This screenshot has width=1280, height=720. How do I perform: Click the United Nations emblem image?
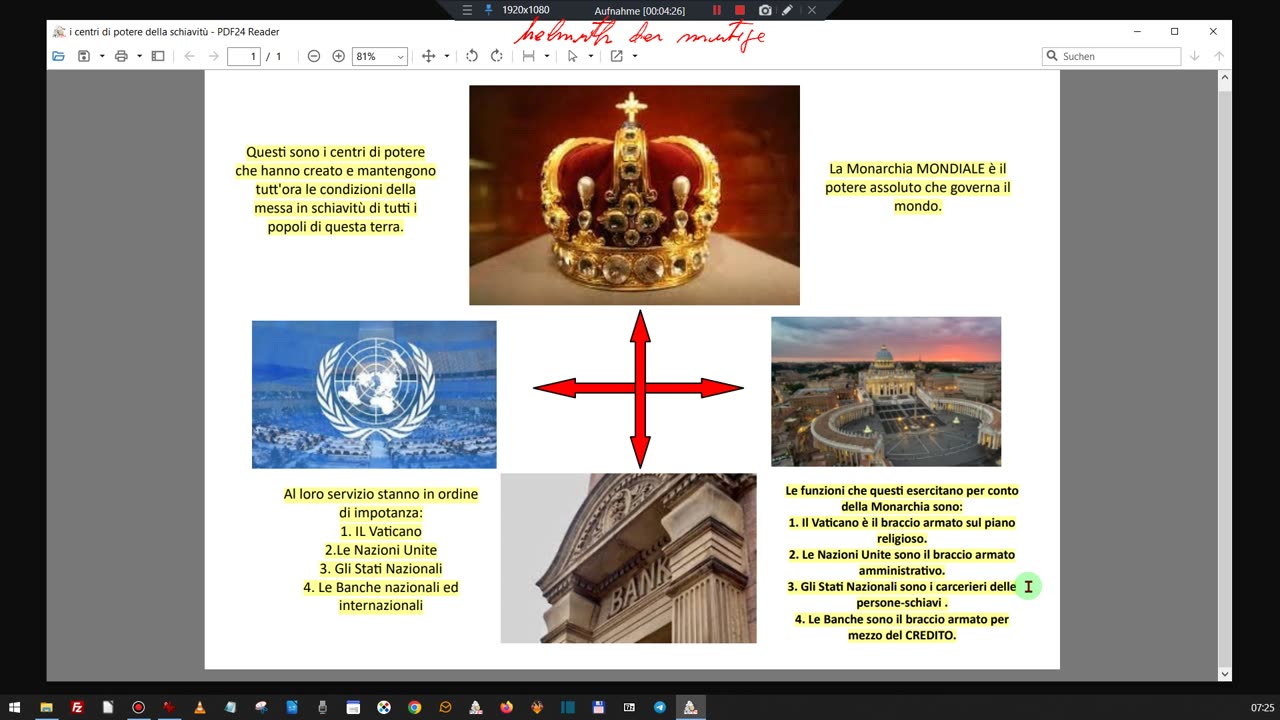(374, 394)
